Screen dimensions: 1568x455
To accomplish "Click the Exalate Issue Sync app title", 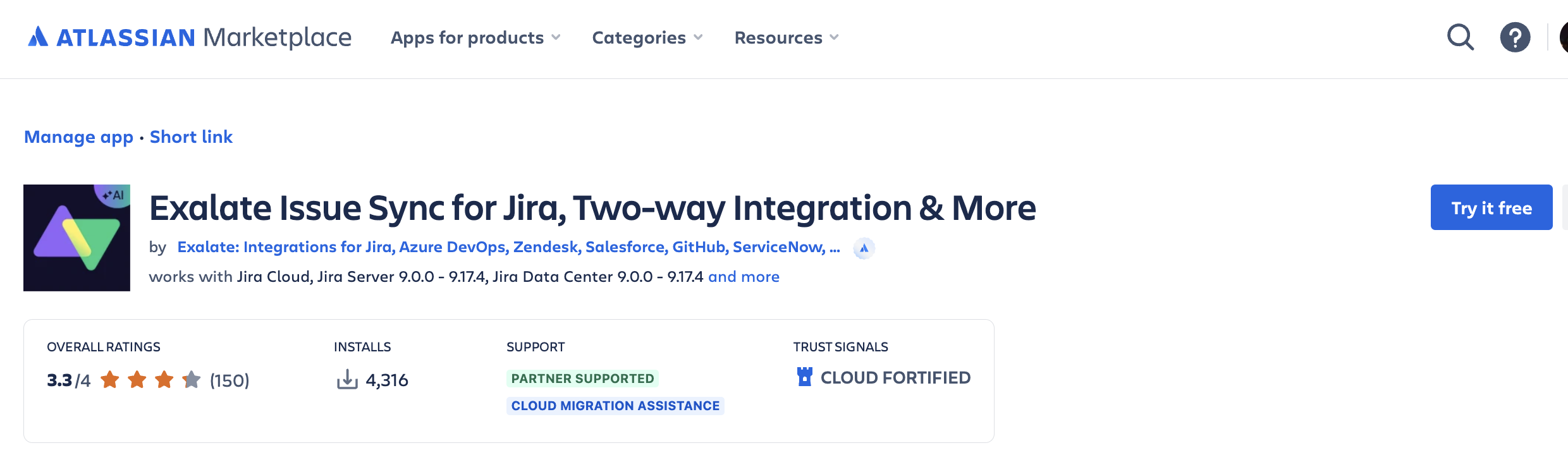I will click(592, 208).
